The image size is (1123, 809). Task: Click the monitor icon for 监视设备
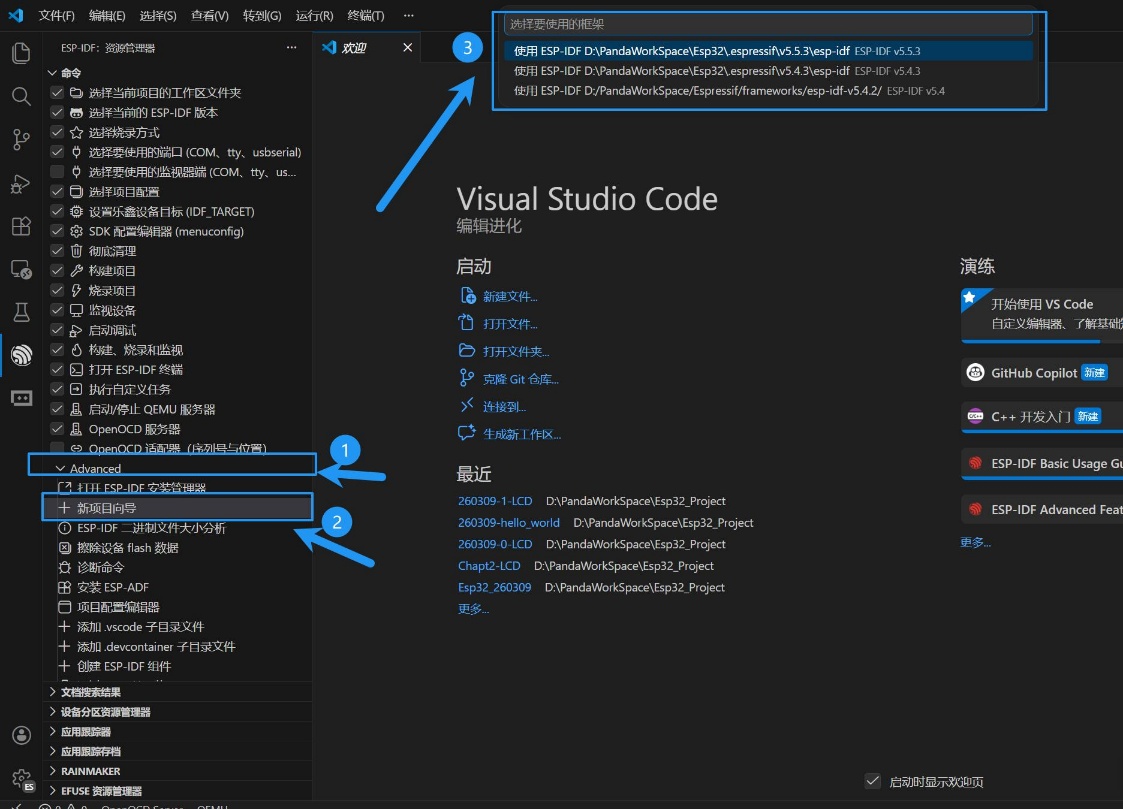[77, 310]
